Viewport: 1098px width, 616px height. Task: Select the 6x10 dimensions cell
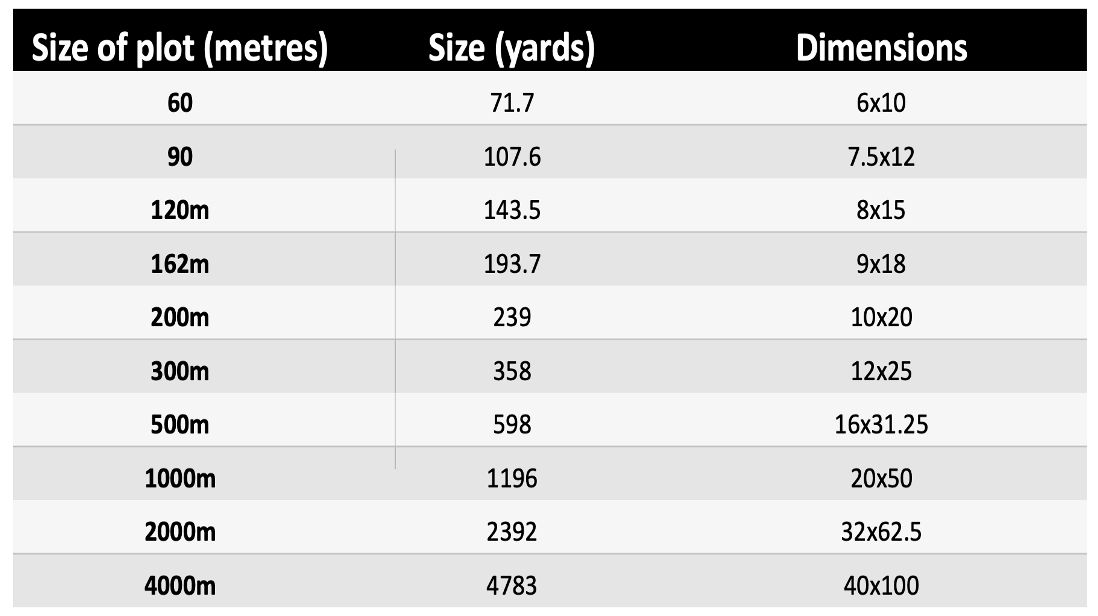[x=881, y=103]
